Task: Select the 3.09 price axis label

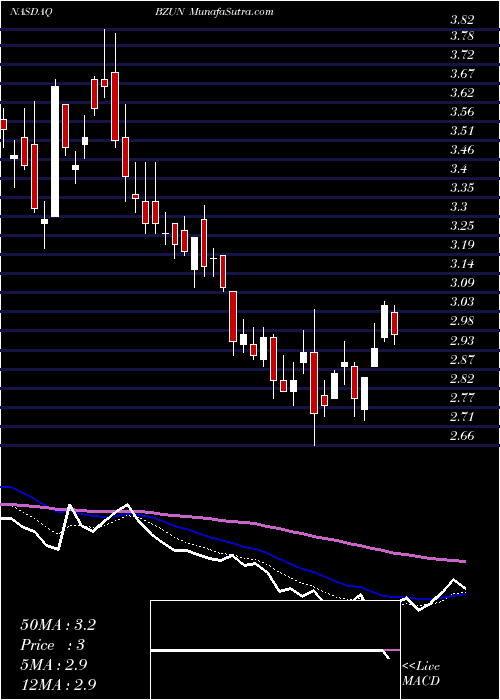Action: [462, 283]
